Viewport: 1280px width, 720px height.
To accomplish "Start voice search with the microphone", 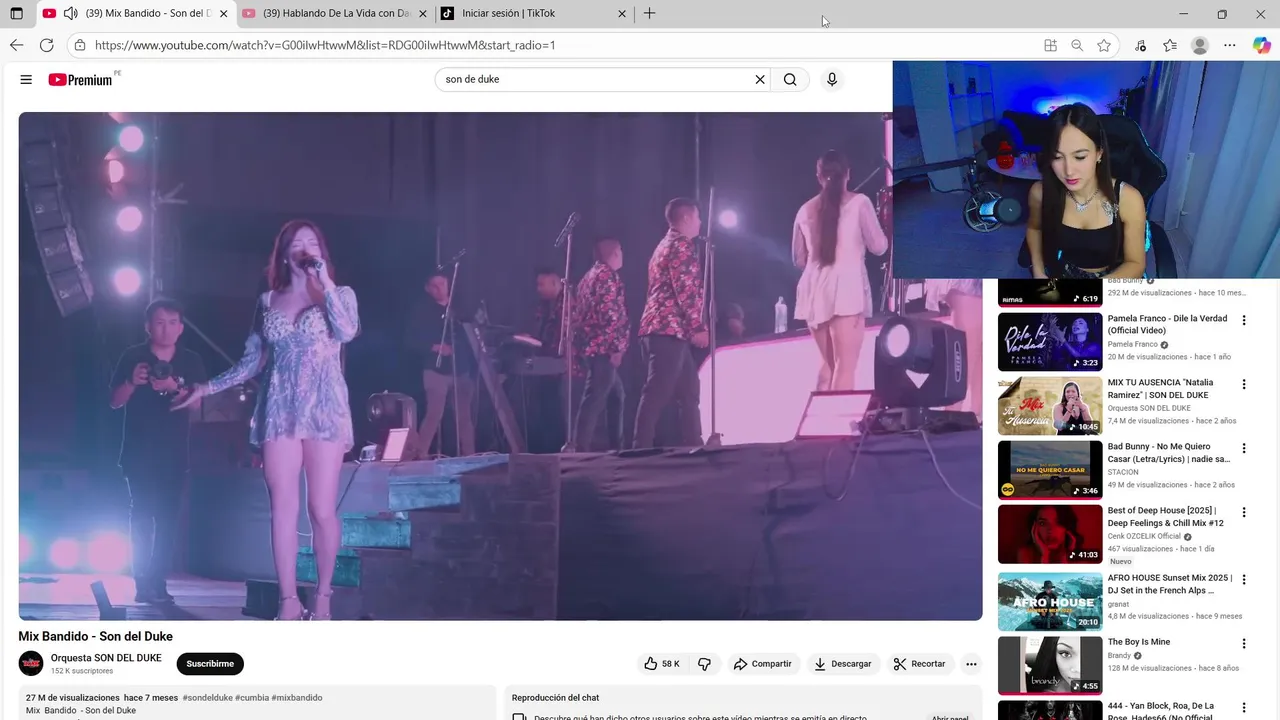I will click(x=831, y=80).
